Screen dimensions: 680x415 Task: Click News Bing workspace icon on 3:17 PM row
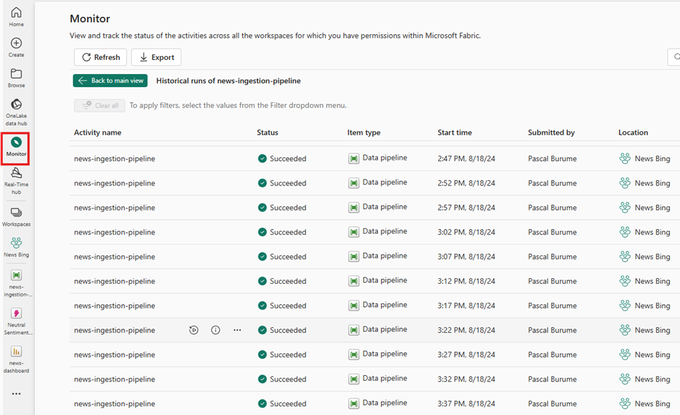click(625, 306)
